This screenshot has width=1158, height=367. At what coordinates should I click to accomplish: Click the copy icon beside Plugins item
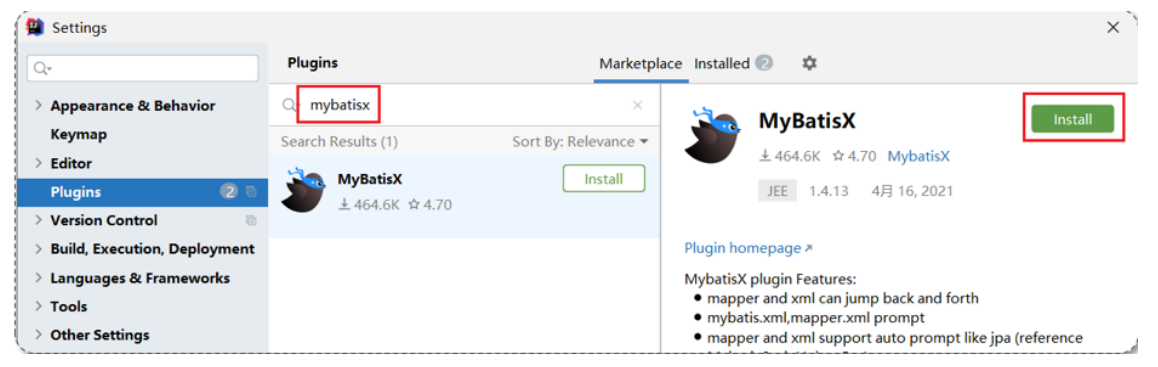click(251, 192)
